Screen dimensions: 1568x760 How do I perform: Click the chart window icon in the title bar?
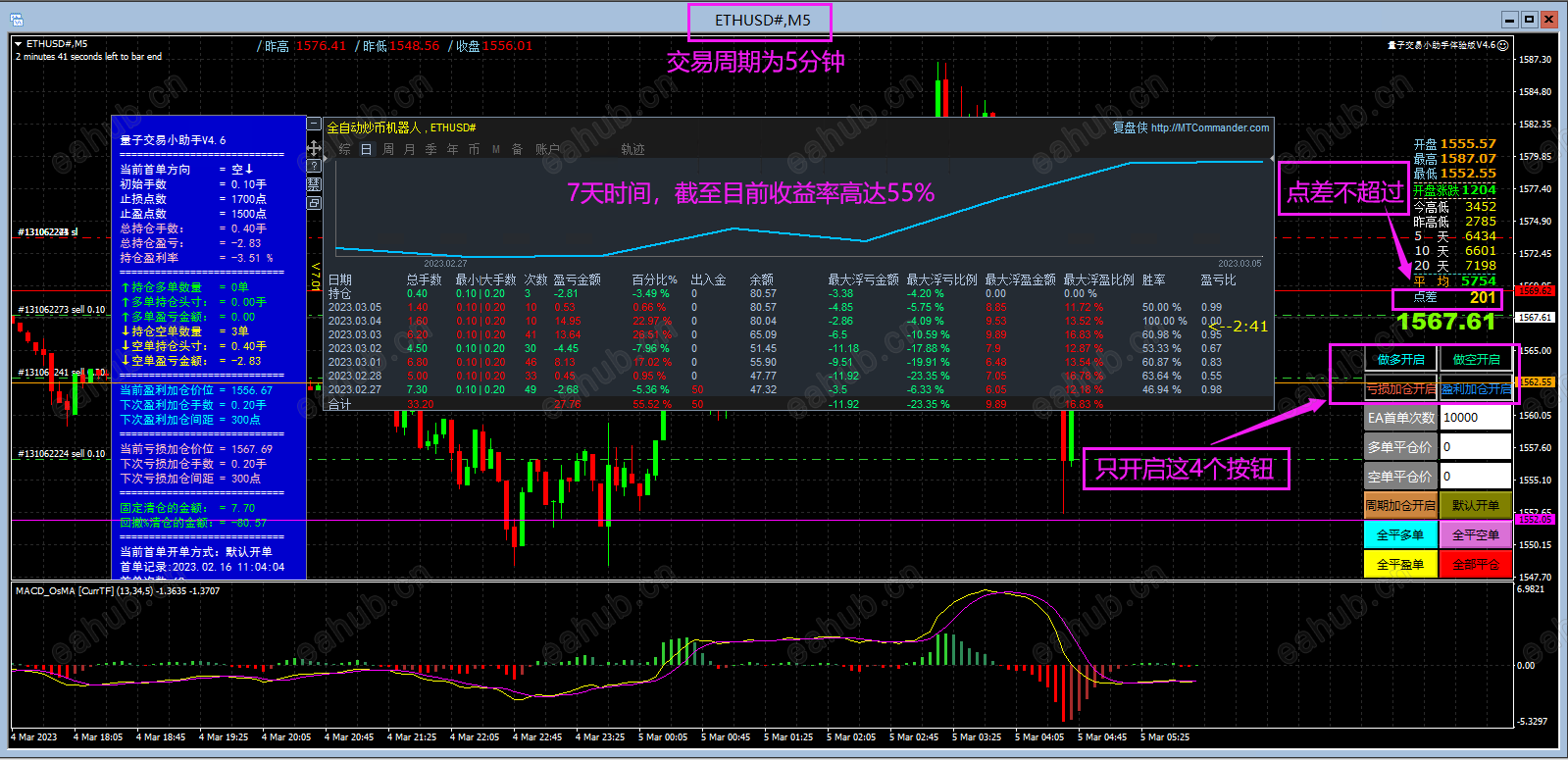(x=16, y=19)
